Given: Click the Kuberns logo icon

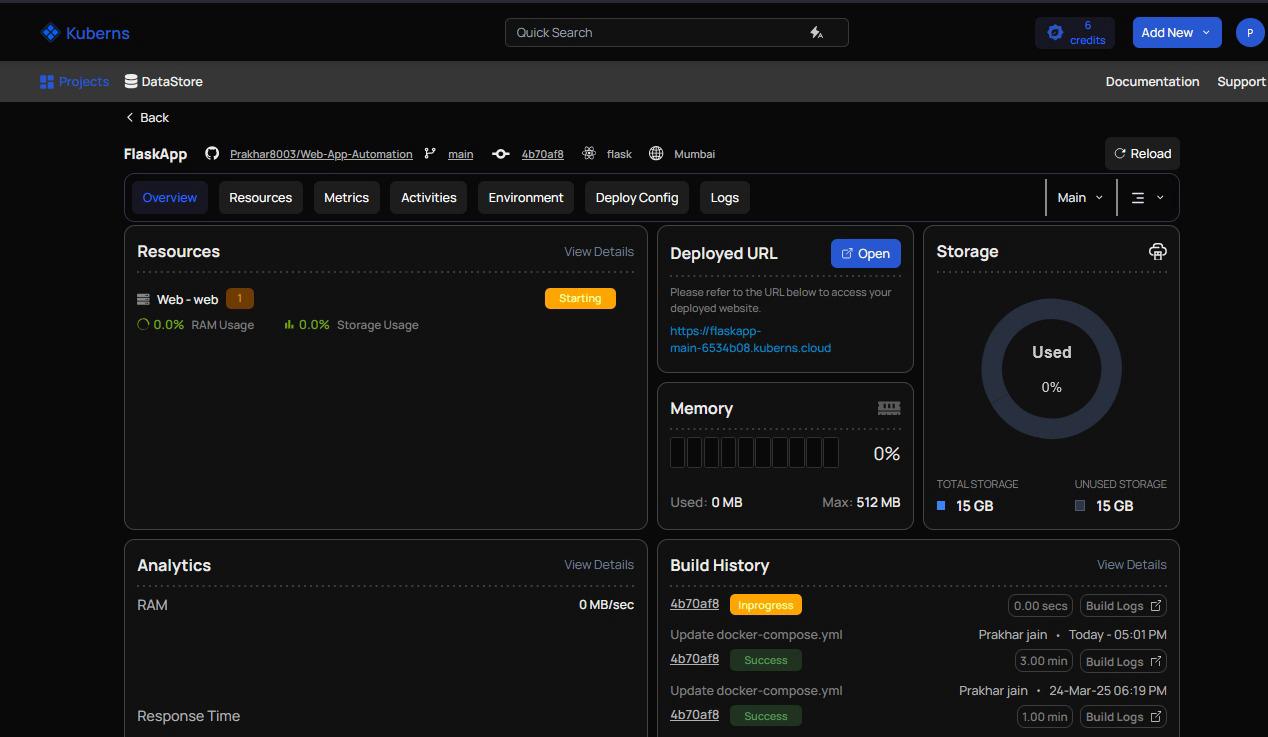Looking at the screenshot, I should click(50, 33).
